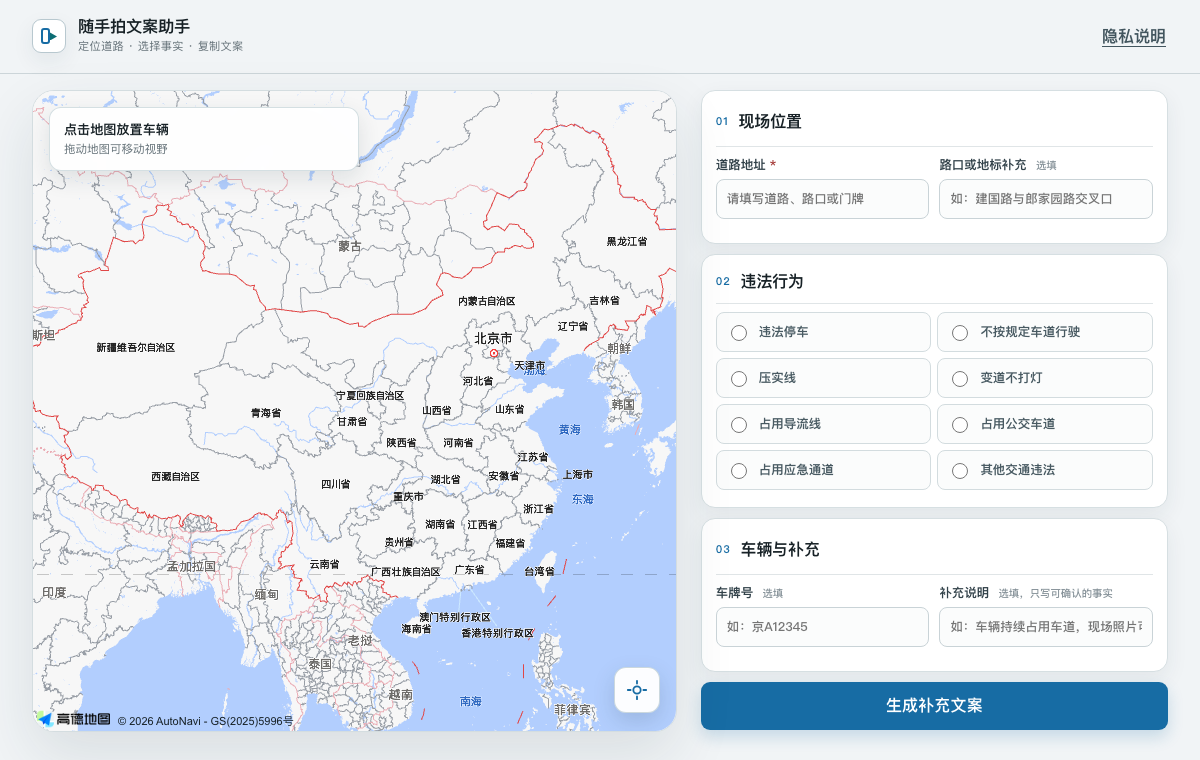Pick the 占用应急通道 option
Screen dimensions: 1200x760
[x=823, y=470]
